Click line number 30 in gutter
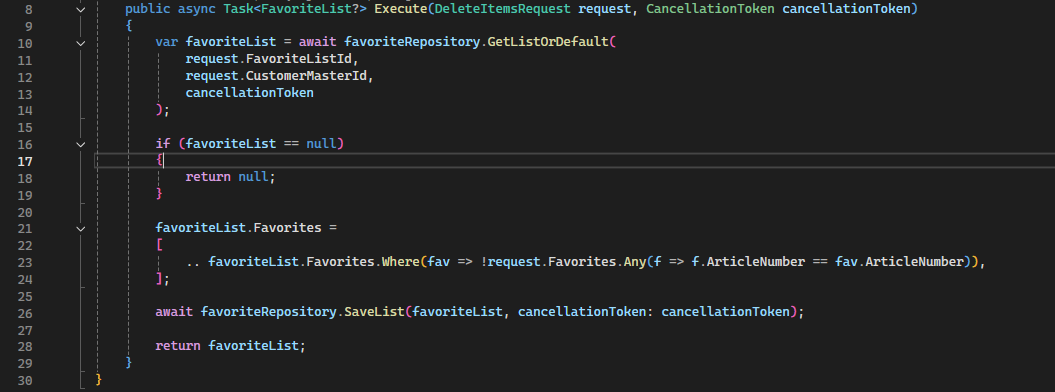Screen dimensions: 1055x392 click(24, 380)
